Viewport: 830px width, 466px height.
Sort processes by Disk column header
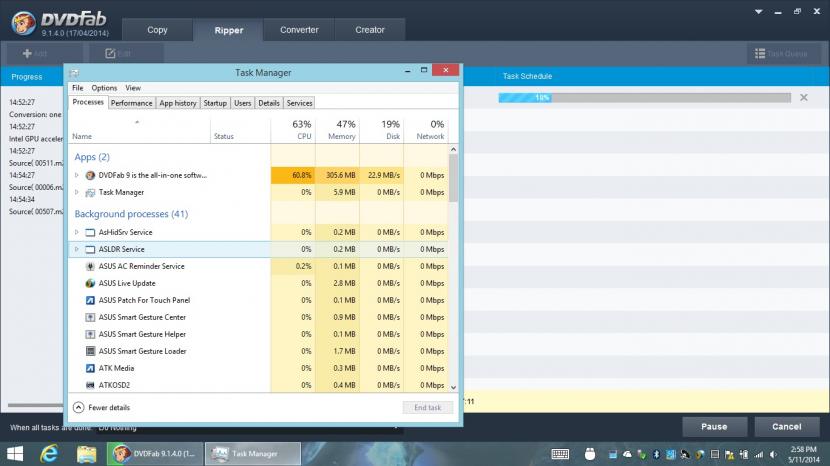pyautogui.click(x=382, y=130)
